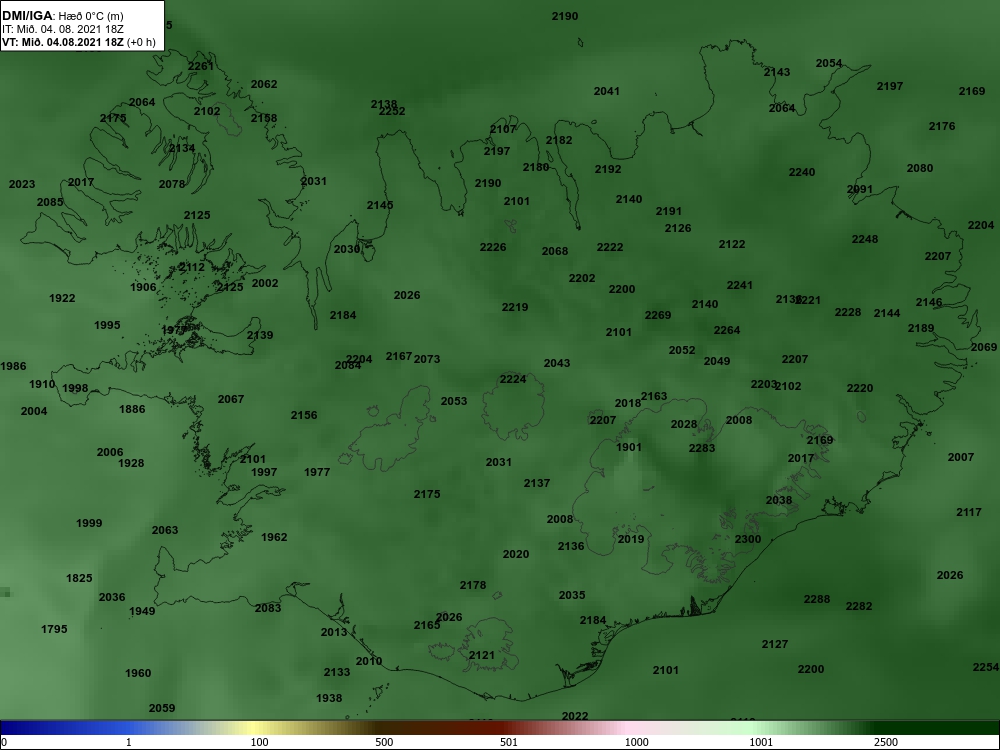The width and height of the screenshot is (1000, 750).
Task: Click the map value 2288
Action: click(817, 599)
